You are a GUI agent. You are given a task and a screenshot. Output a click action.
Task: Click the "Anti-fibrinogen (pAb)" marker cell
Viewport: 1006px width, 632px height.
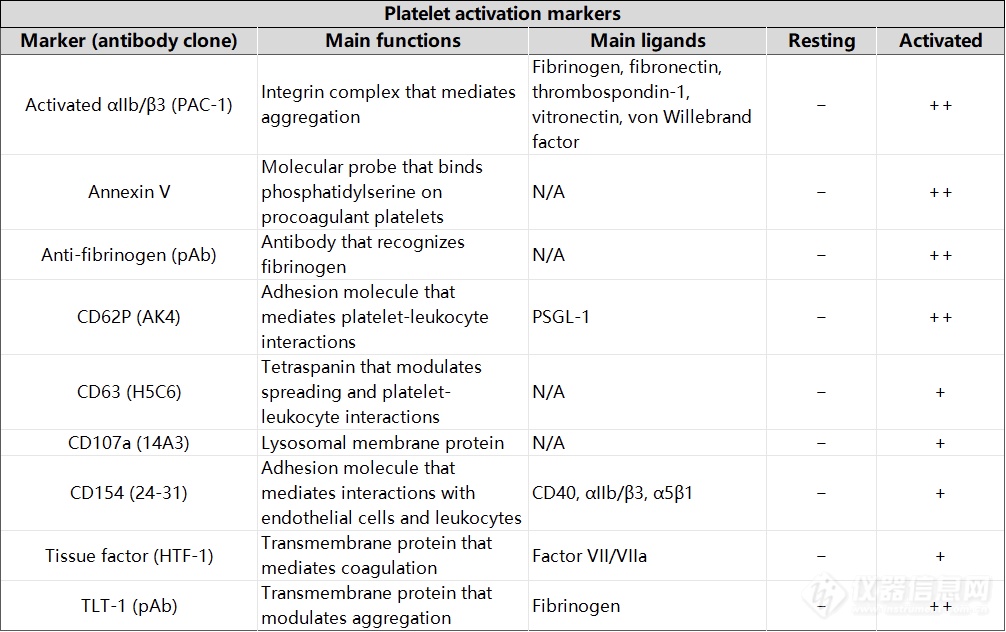(129, 255)
